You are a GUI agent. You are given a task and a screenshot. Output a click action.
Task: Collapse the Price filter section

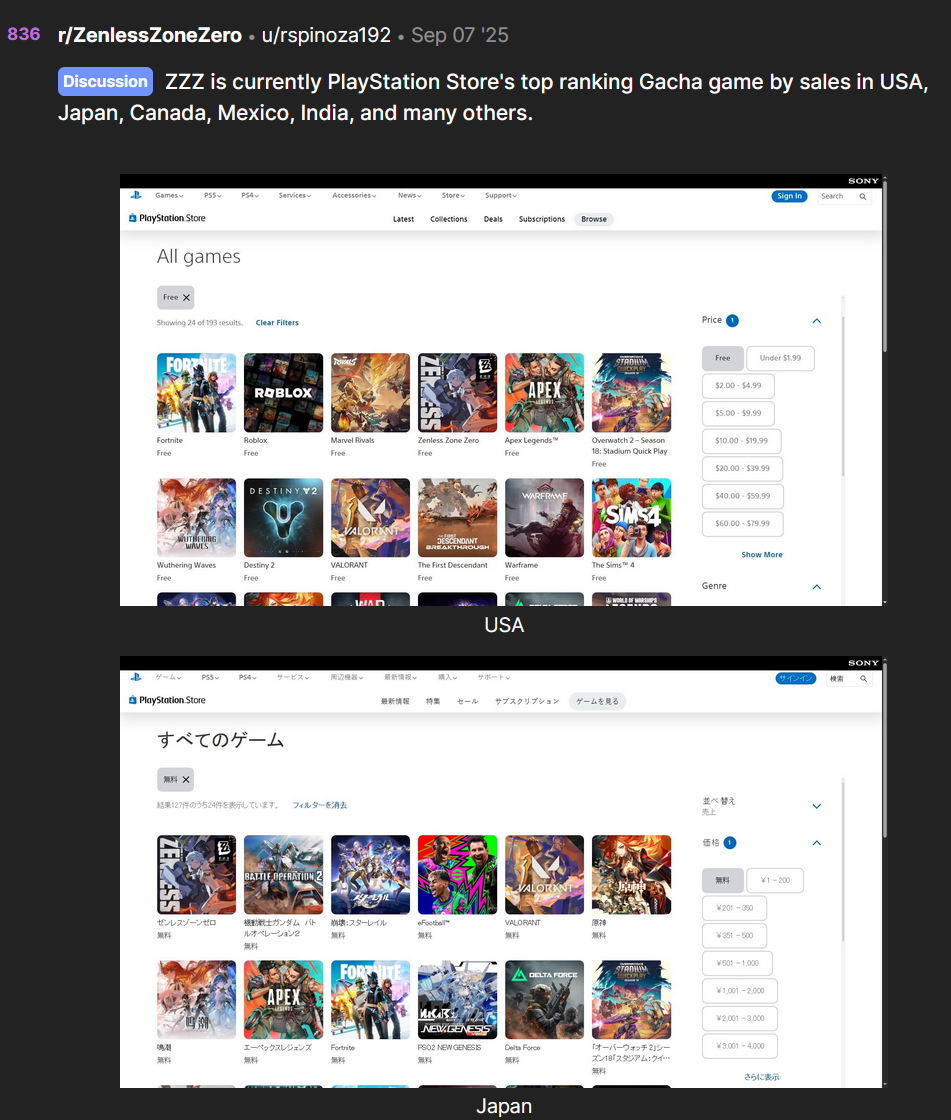point(817,321)
